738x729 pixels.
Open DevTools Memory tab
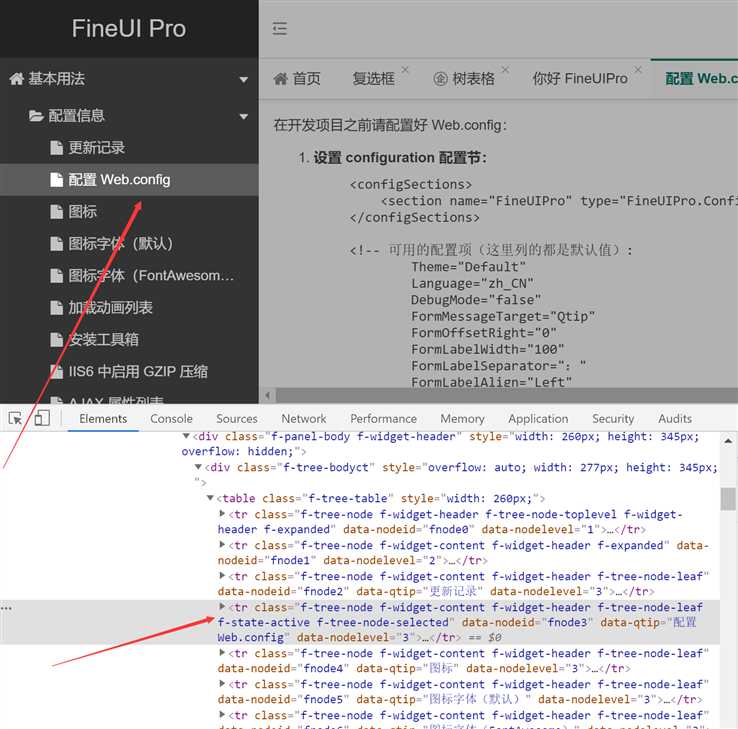point(462,418)
